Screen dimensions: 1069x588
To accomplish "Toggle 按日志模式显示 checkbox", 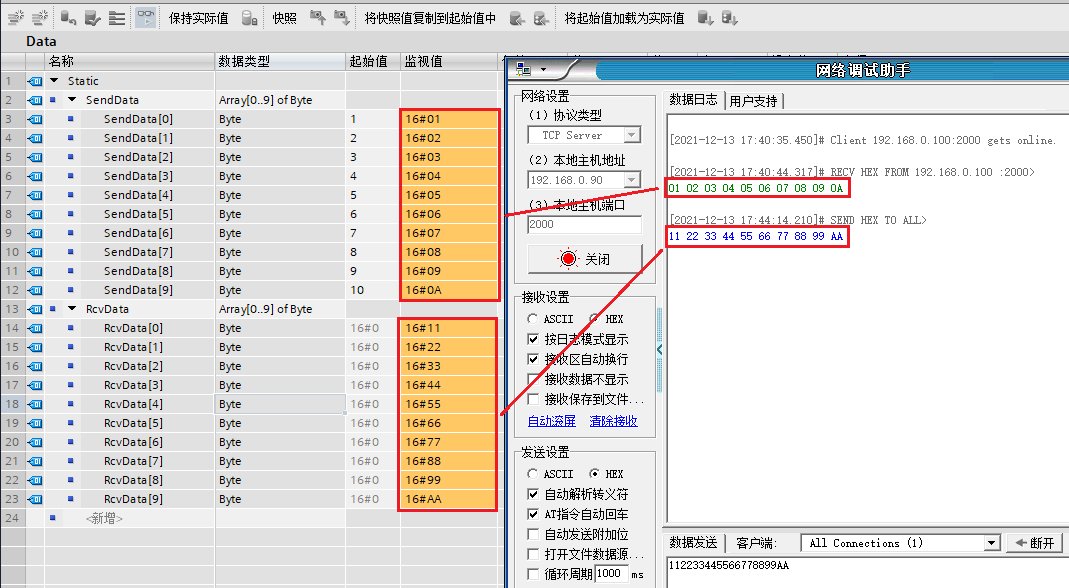I will (533, 339).
